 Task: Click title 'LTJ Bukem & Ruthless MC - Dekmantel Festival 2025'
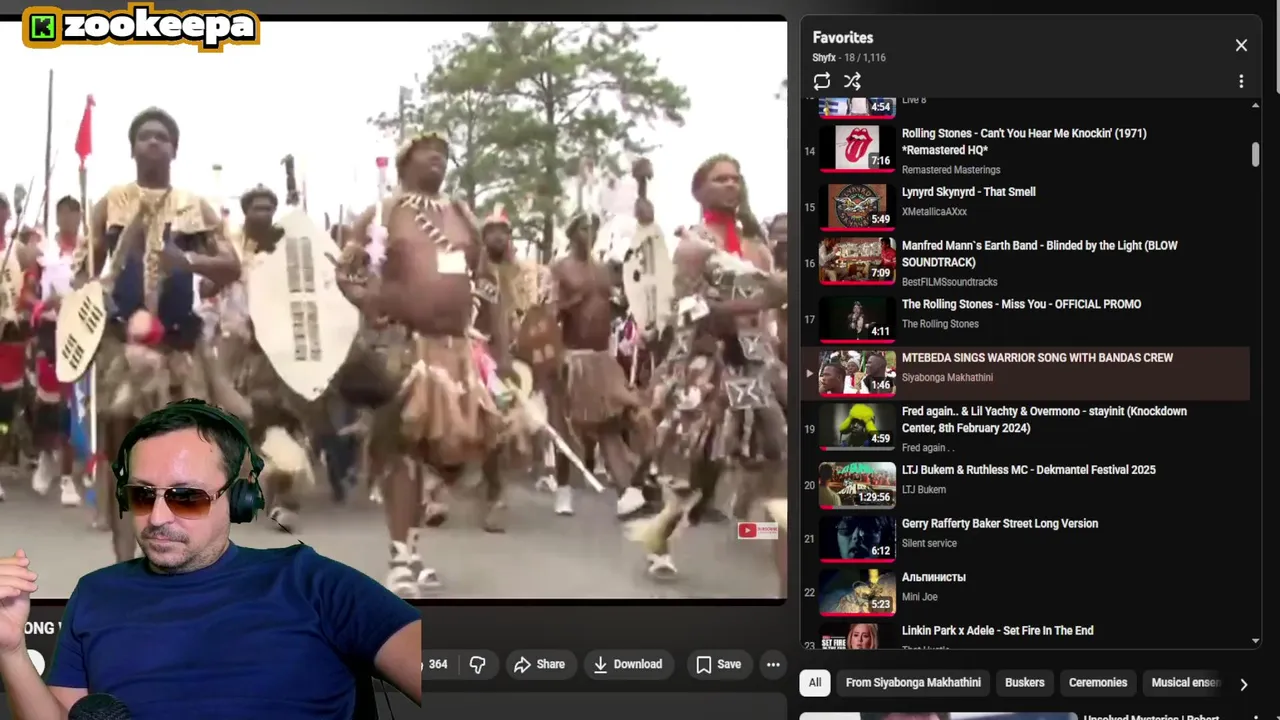1028,470
